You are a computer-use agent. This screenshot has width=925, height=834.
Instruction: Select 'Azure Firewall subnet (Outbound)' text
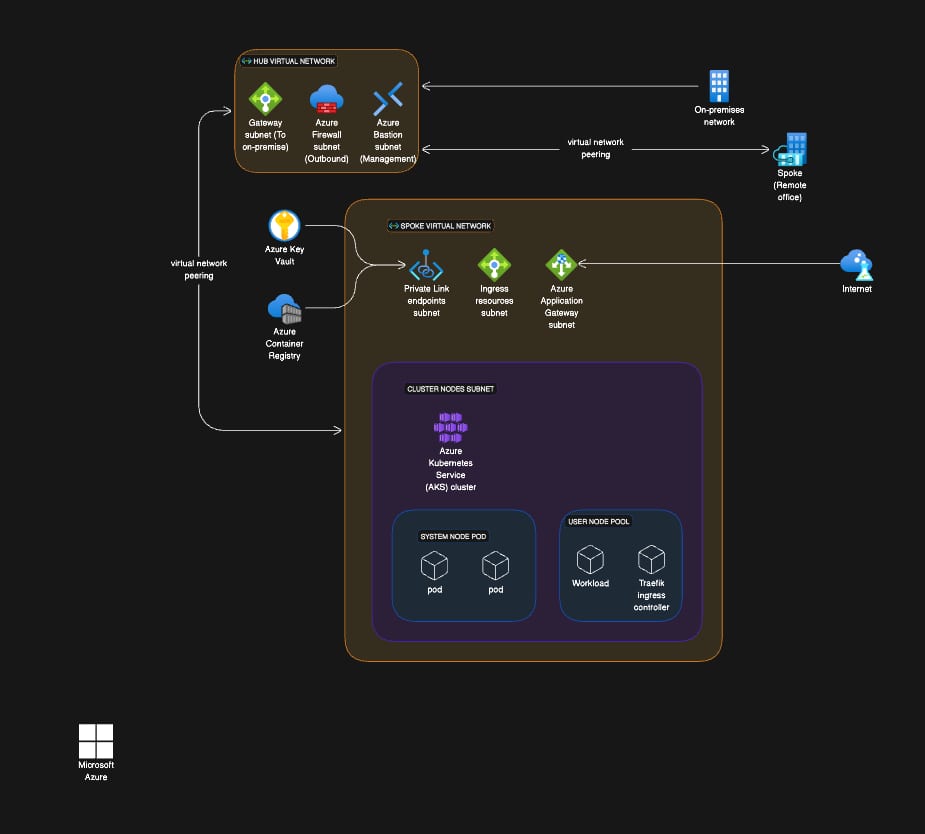[326, 140]
